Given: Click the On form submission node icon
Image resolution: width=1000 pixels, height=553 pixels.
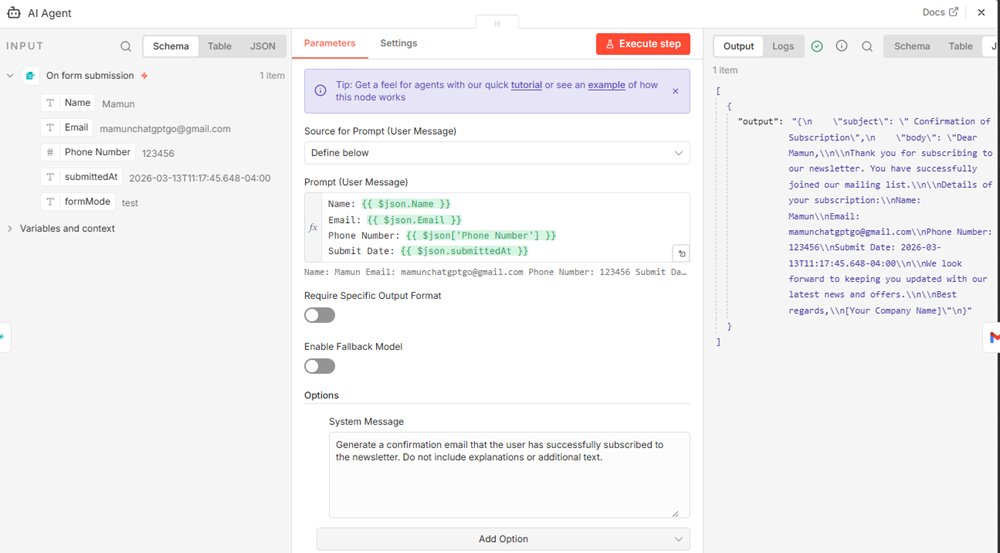Looking at the screenshot, I should [31, 76].
